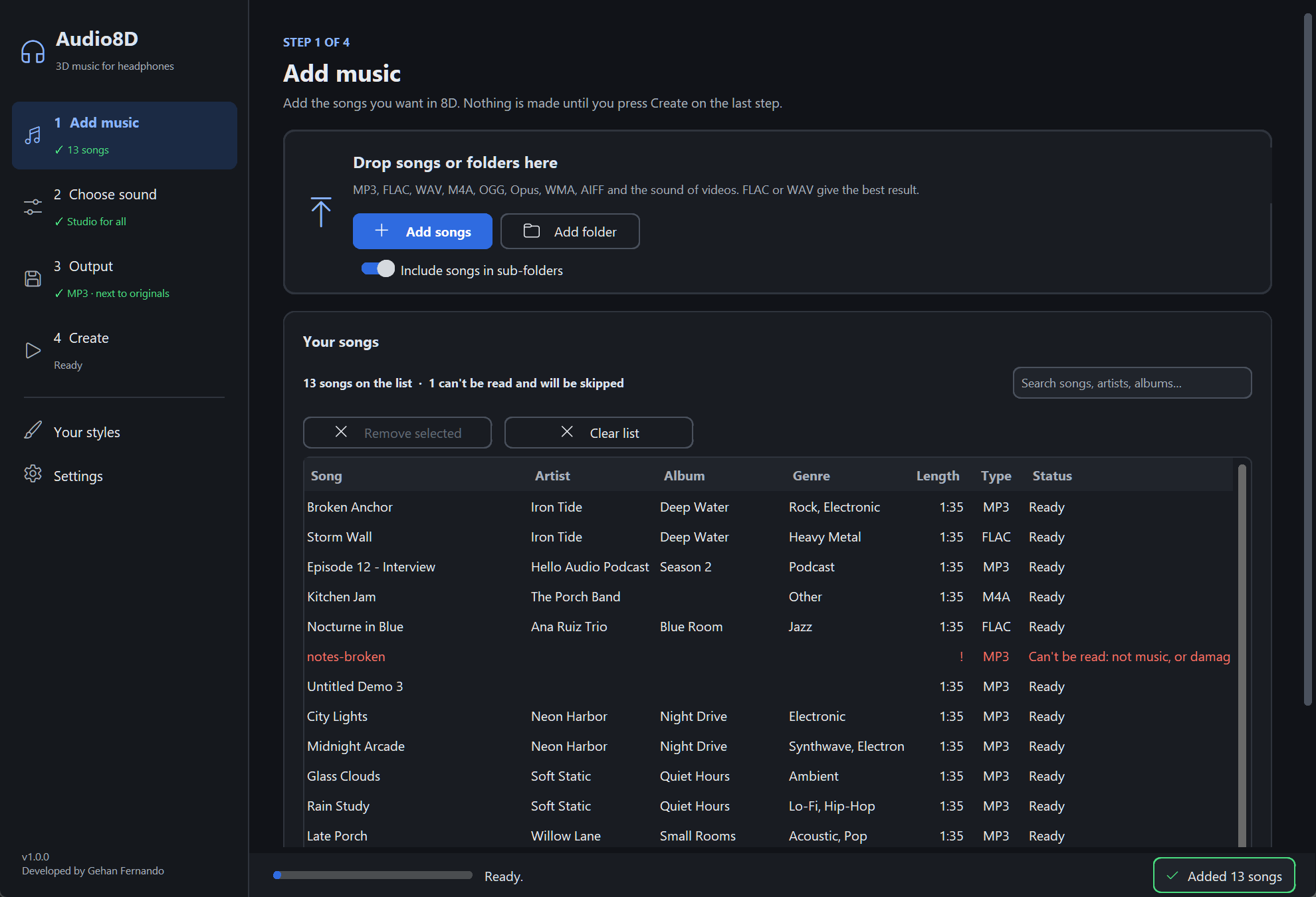The image size is (1316, 897).
Task: Click the blue Add songs button
Action: [423, 231]
